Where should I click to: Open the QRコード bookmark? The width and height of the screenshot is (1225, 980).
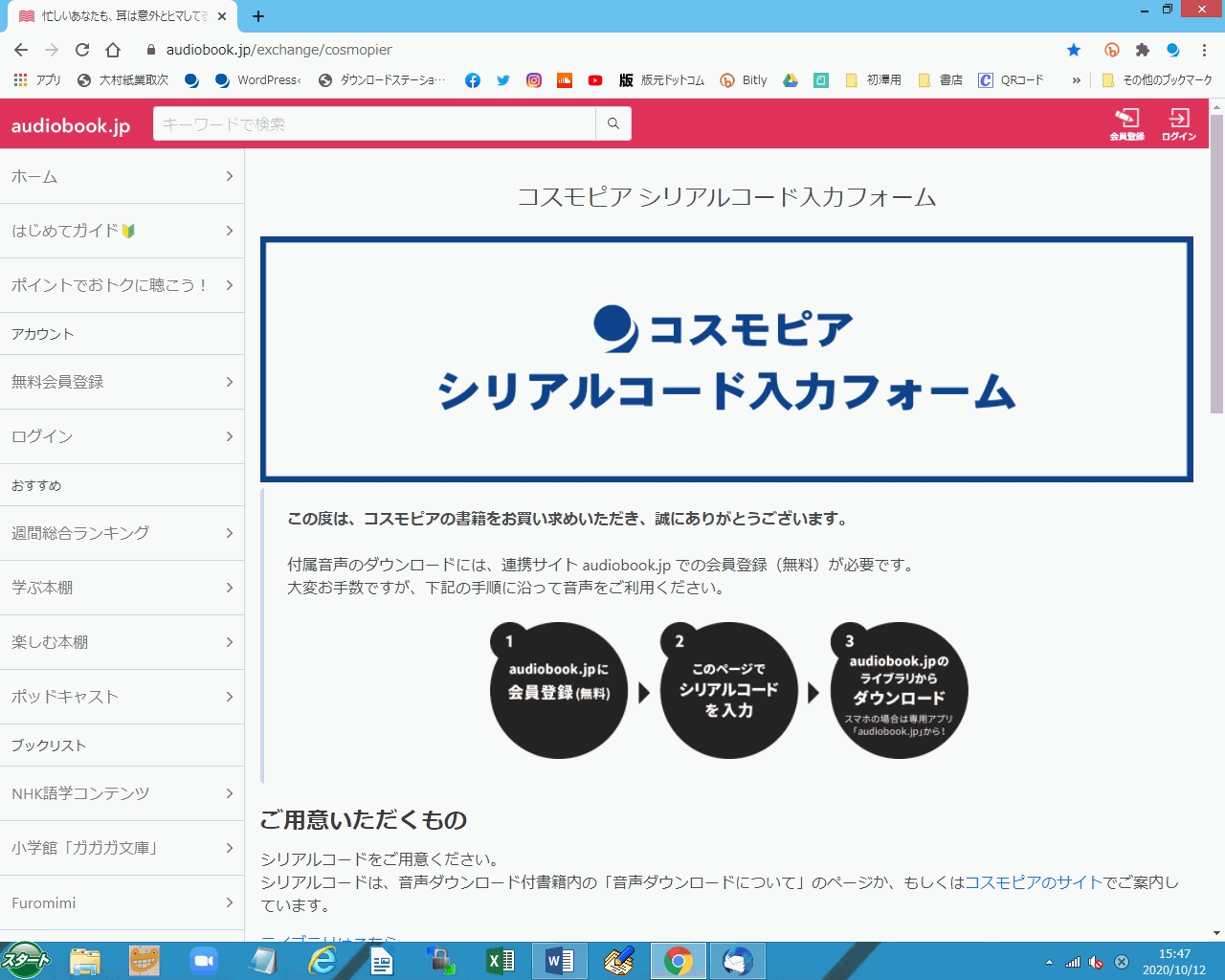tap(1011, 80)
